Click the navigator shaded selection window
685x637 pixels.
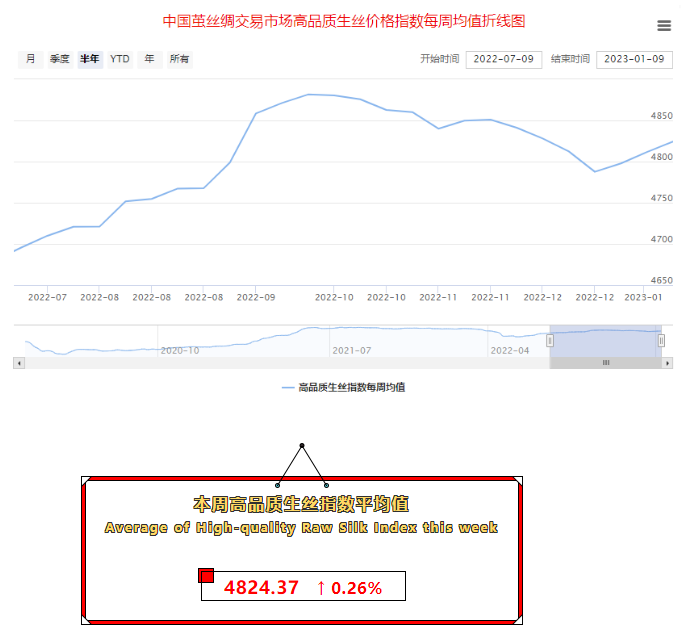point(605,340)
